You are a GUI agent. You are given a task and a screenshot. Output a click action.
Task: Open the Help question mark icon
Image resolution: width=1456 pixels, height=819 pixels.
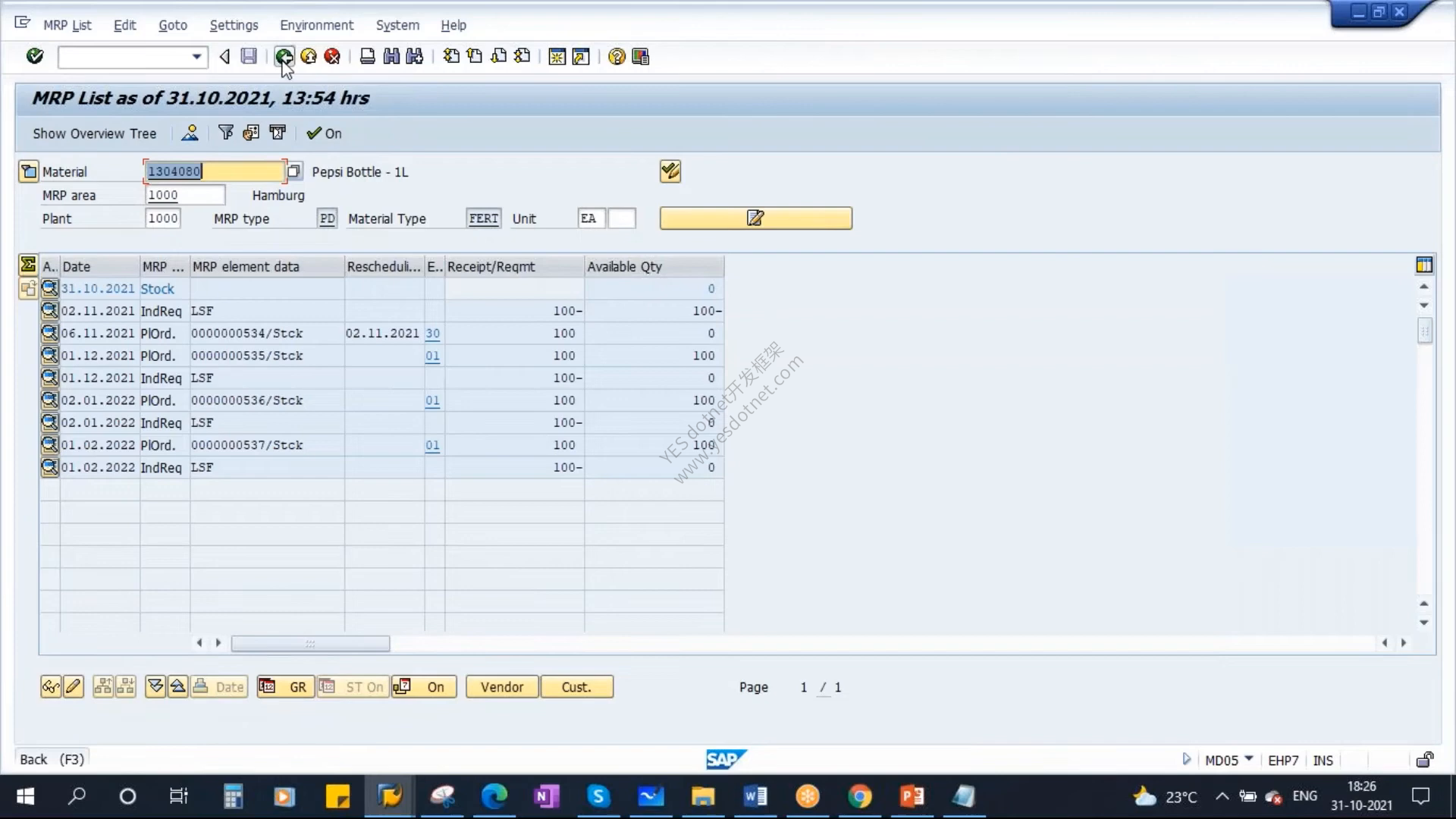(617, 56)
